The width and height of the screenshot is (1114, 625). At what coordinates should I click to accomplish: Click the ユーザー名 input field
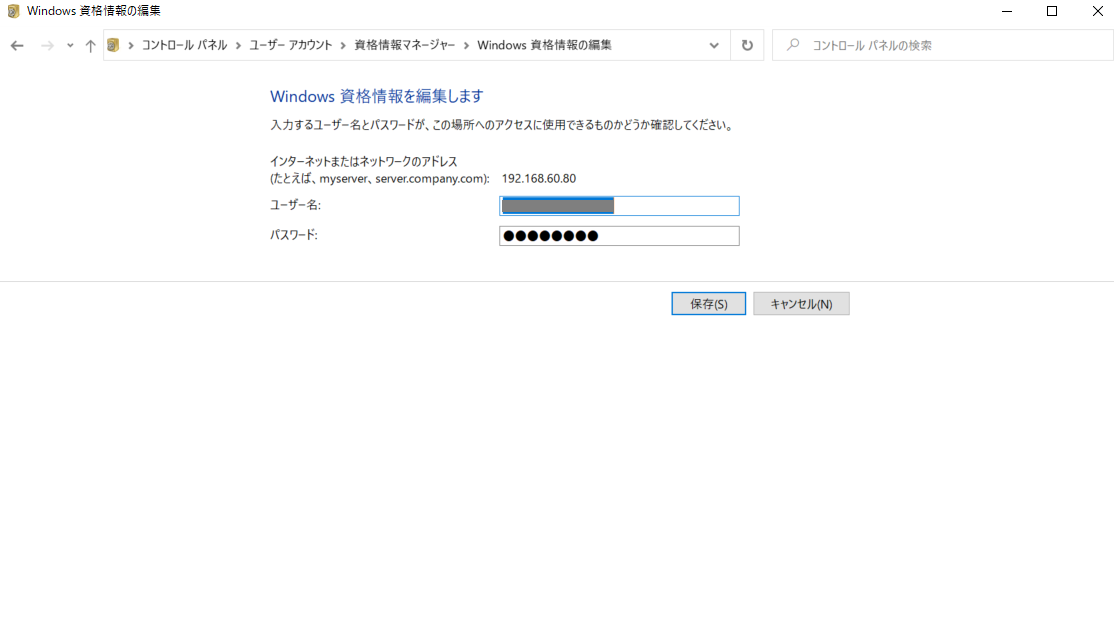[619, 206]
